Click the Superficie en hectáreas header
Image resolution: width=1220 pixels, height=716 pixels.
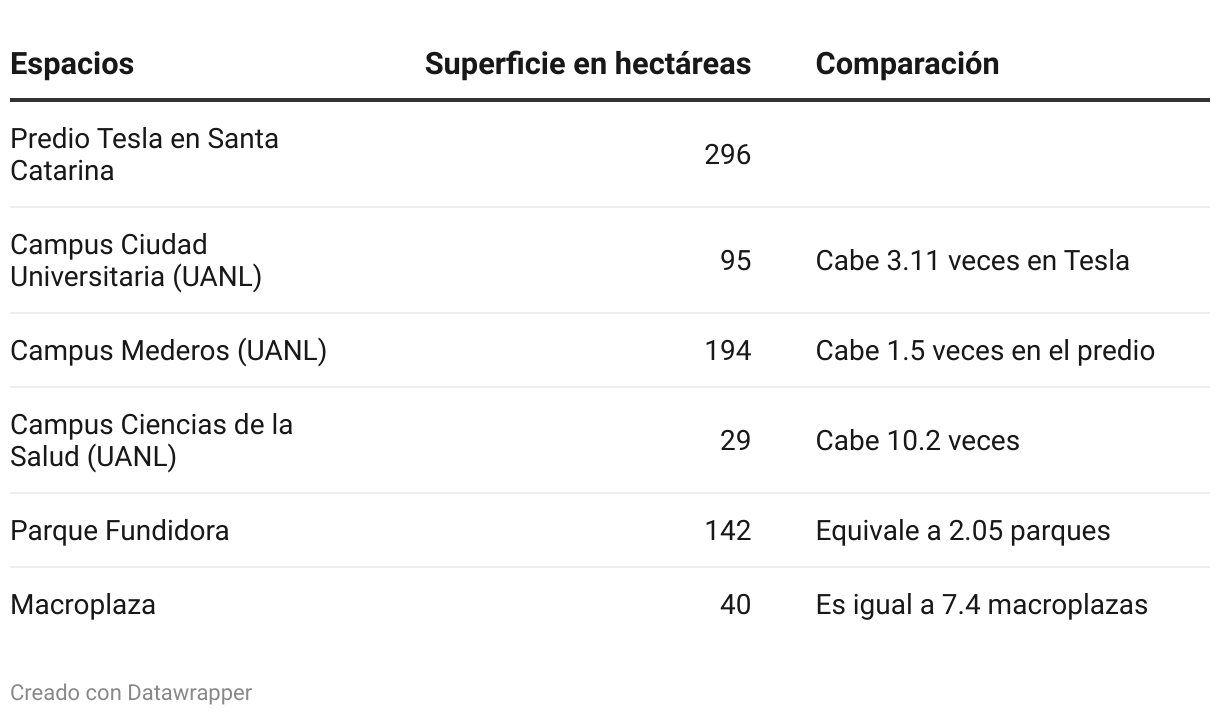(x=588, y=63)
